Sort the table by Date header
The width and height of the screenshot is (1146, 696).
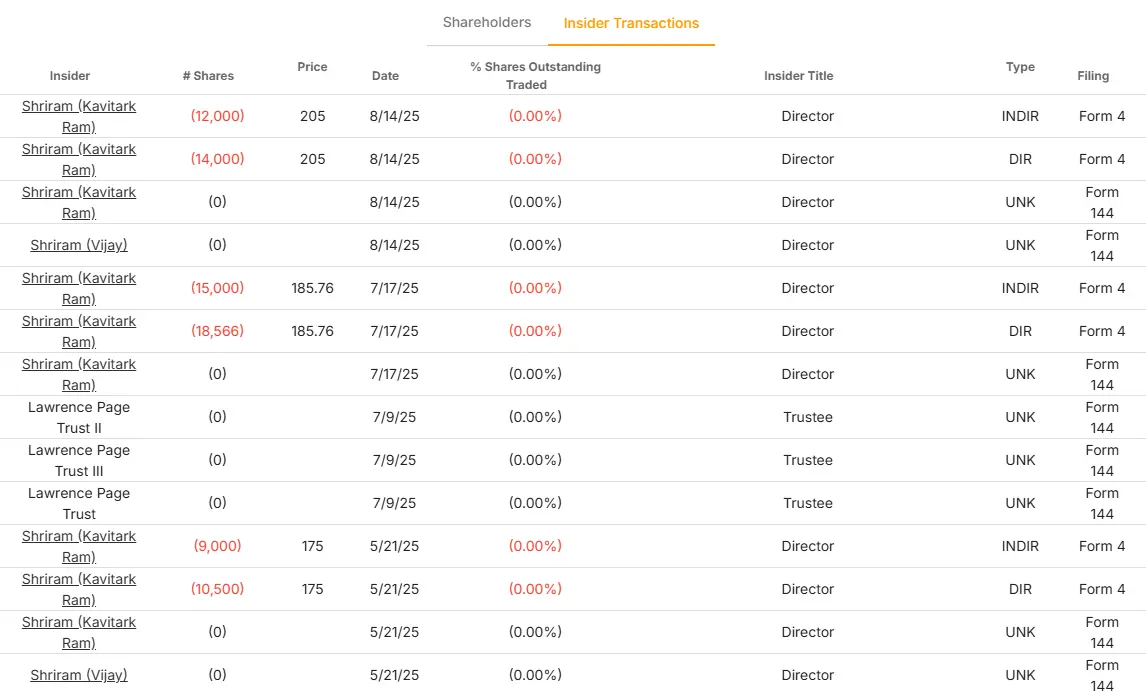tap(385, 76)
